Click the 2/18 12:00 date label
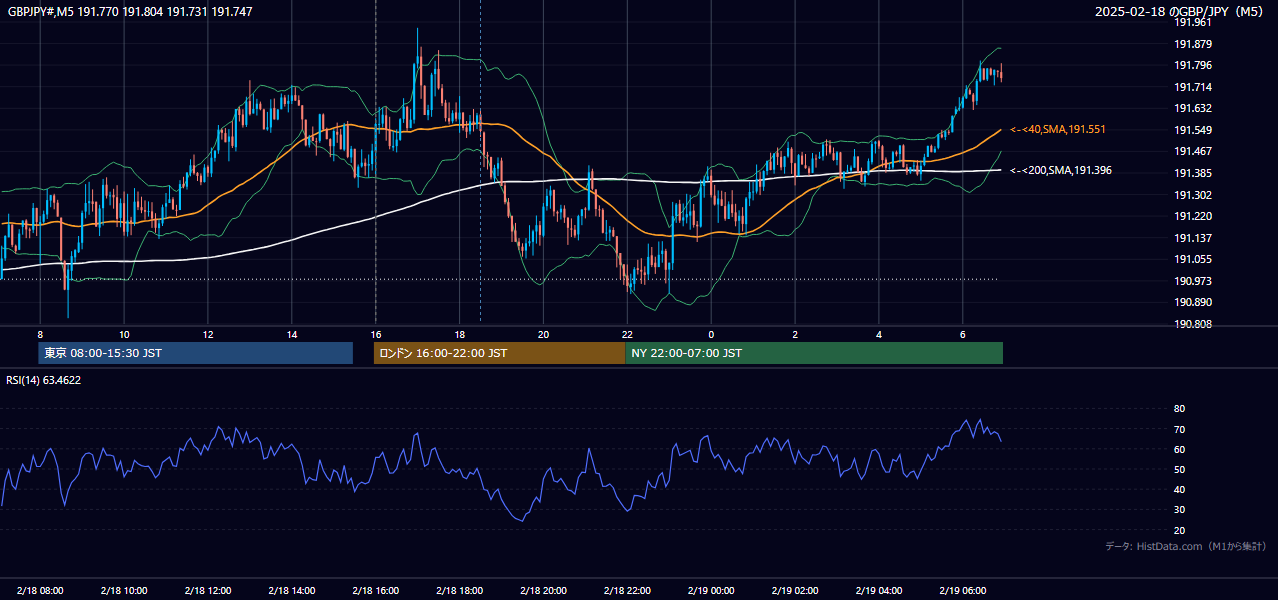 click(208, 591)
